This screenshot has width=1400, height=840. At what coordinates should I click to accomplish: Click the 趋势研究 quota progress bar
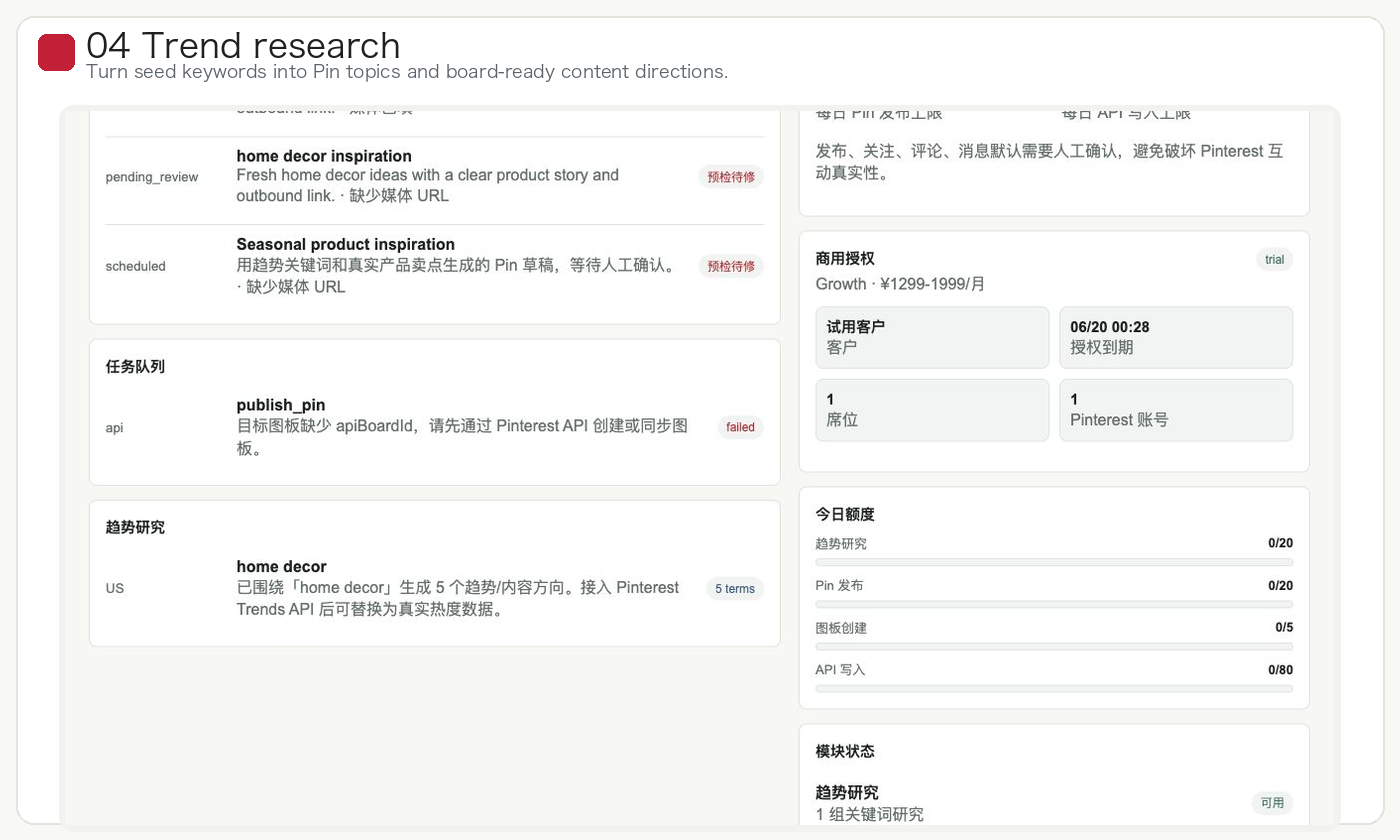(1055, 562)
